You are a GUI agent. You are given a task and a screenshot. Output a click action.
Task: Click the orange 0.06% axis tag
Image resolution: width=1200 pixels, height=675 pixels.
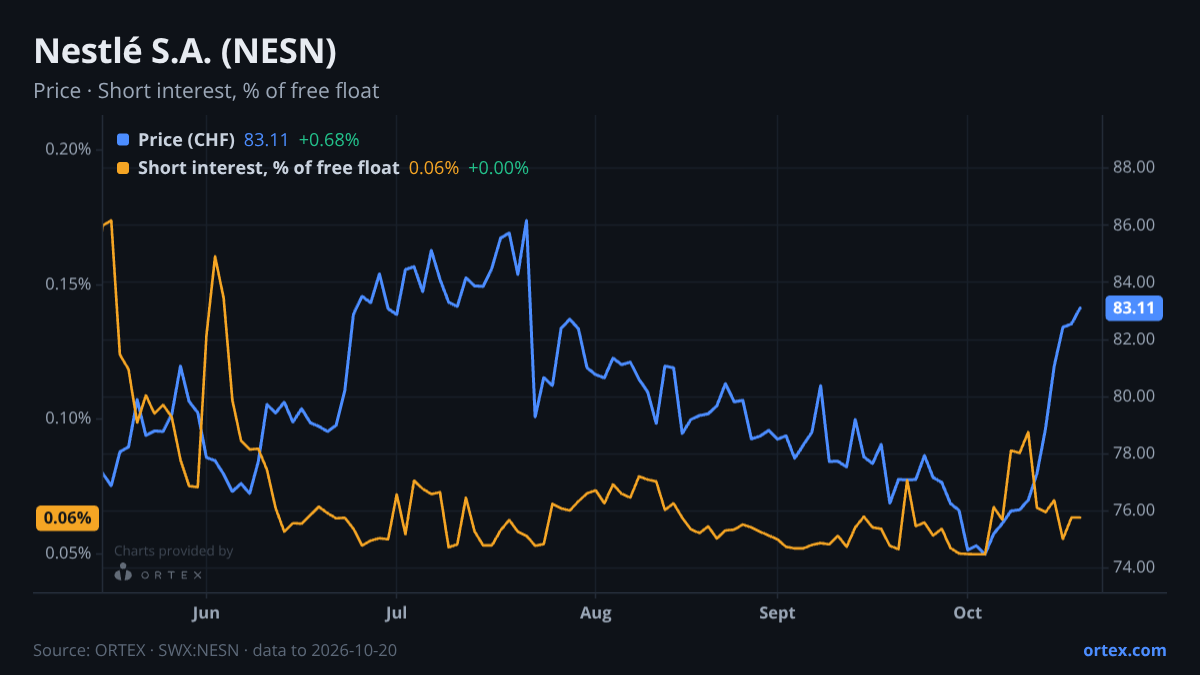tap(68, 518)
